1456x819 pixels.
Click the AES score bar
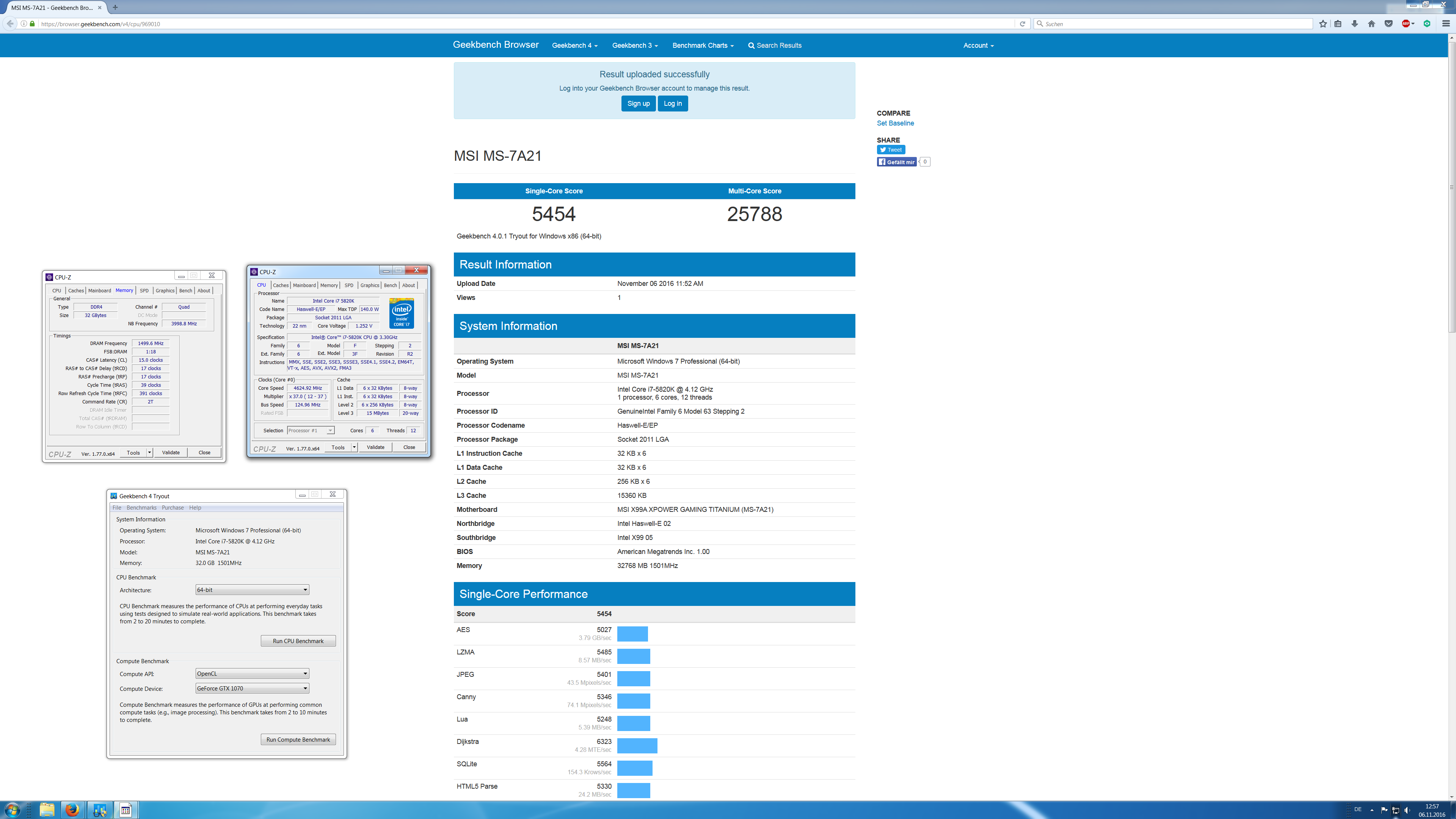[x=632, y=634]
